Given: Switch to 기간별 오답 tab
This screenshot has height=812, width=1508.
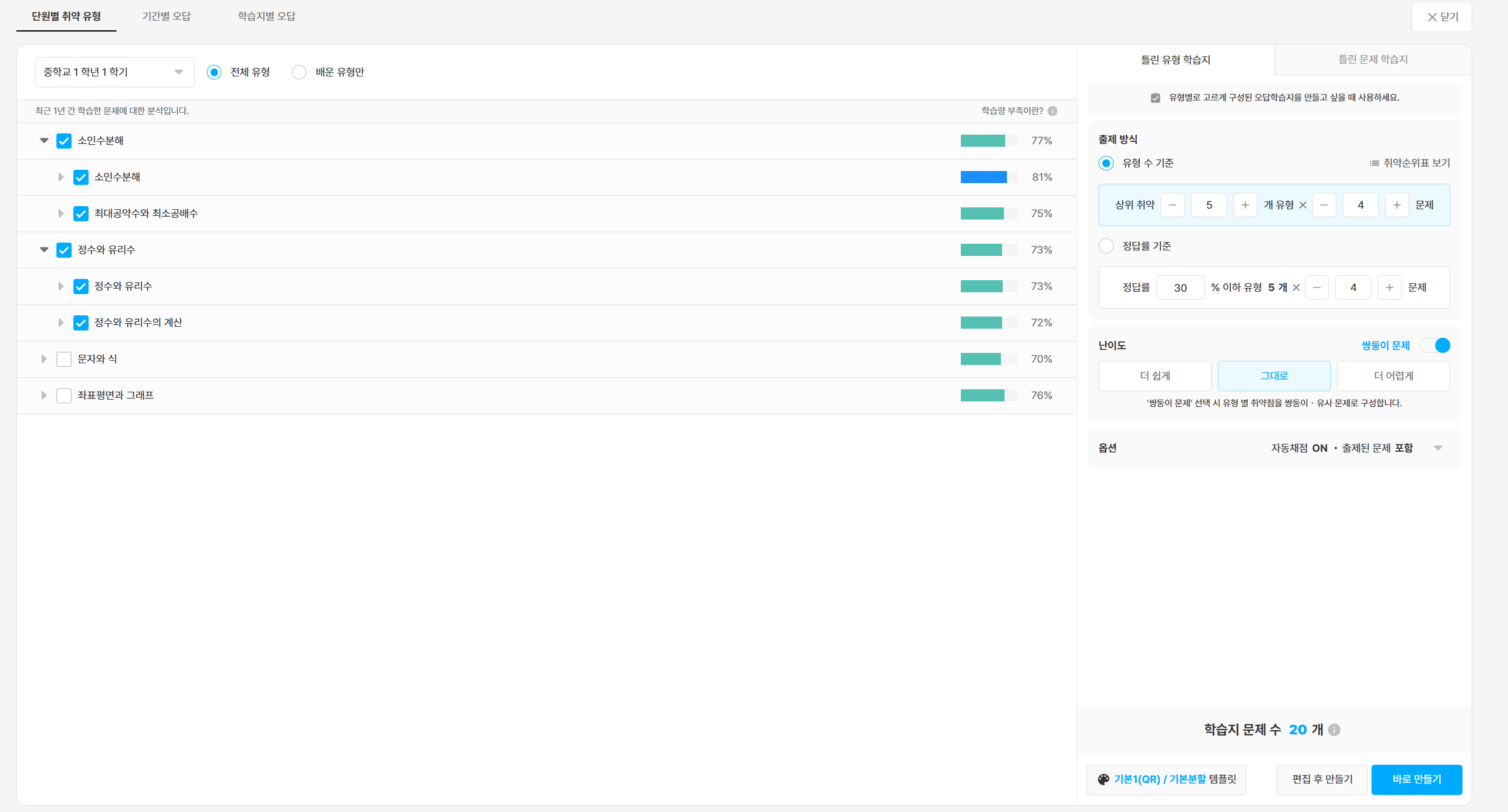Looking at the screenshot, I should 166,16.
